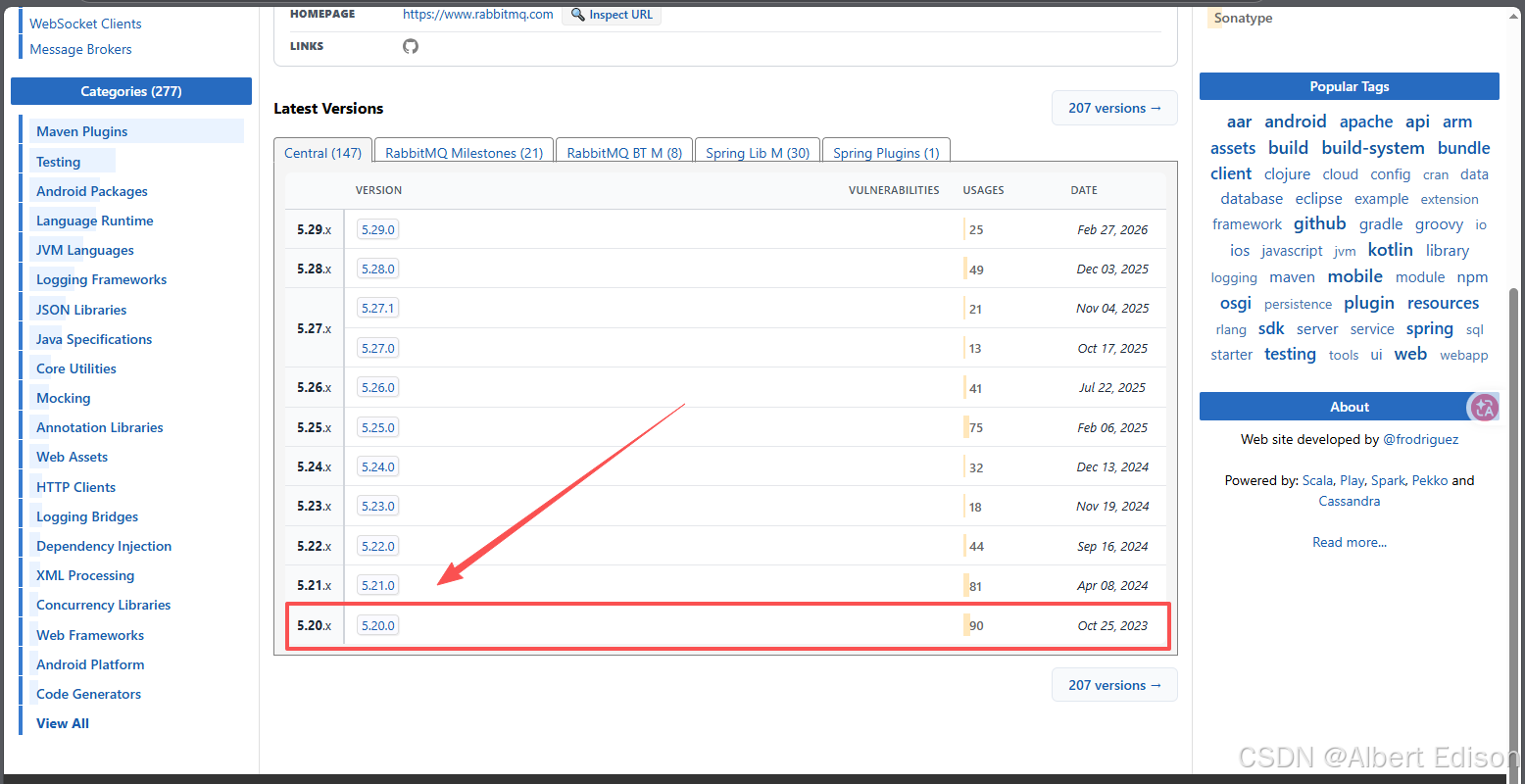The height and width of the screenshot is (784, 1525).
Task: Open the rabbitmq.com homepage link
Action: (478, 15)
